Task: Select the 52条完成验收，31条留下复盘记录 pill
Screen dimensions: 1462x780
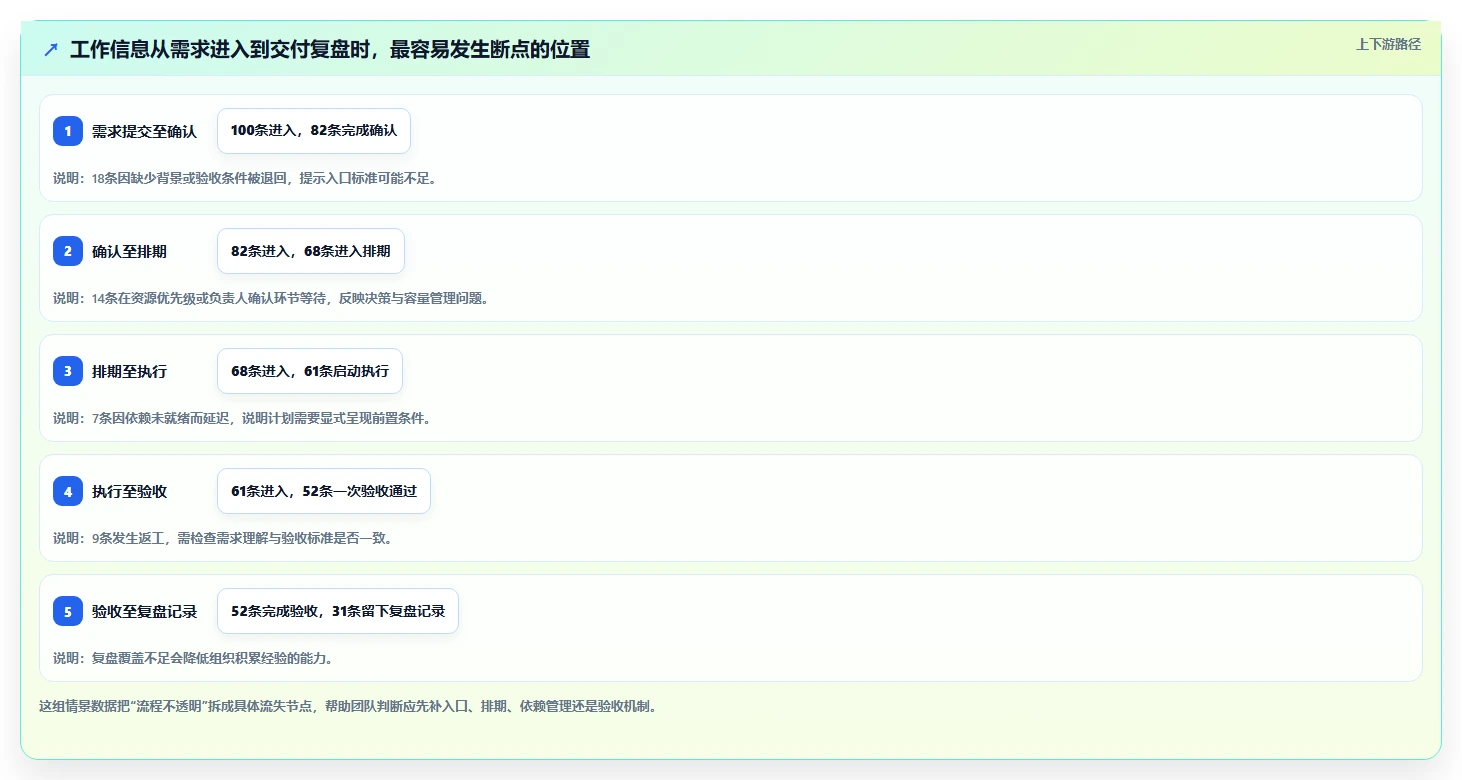Action: point(338,611)
